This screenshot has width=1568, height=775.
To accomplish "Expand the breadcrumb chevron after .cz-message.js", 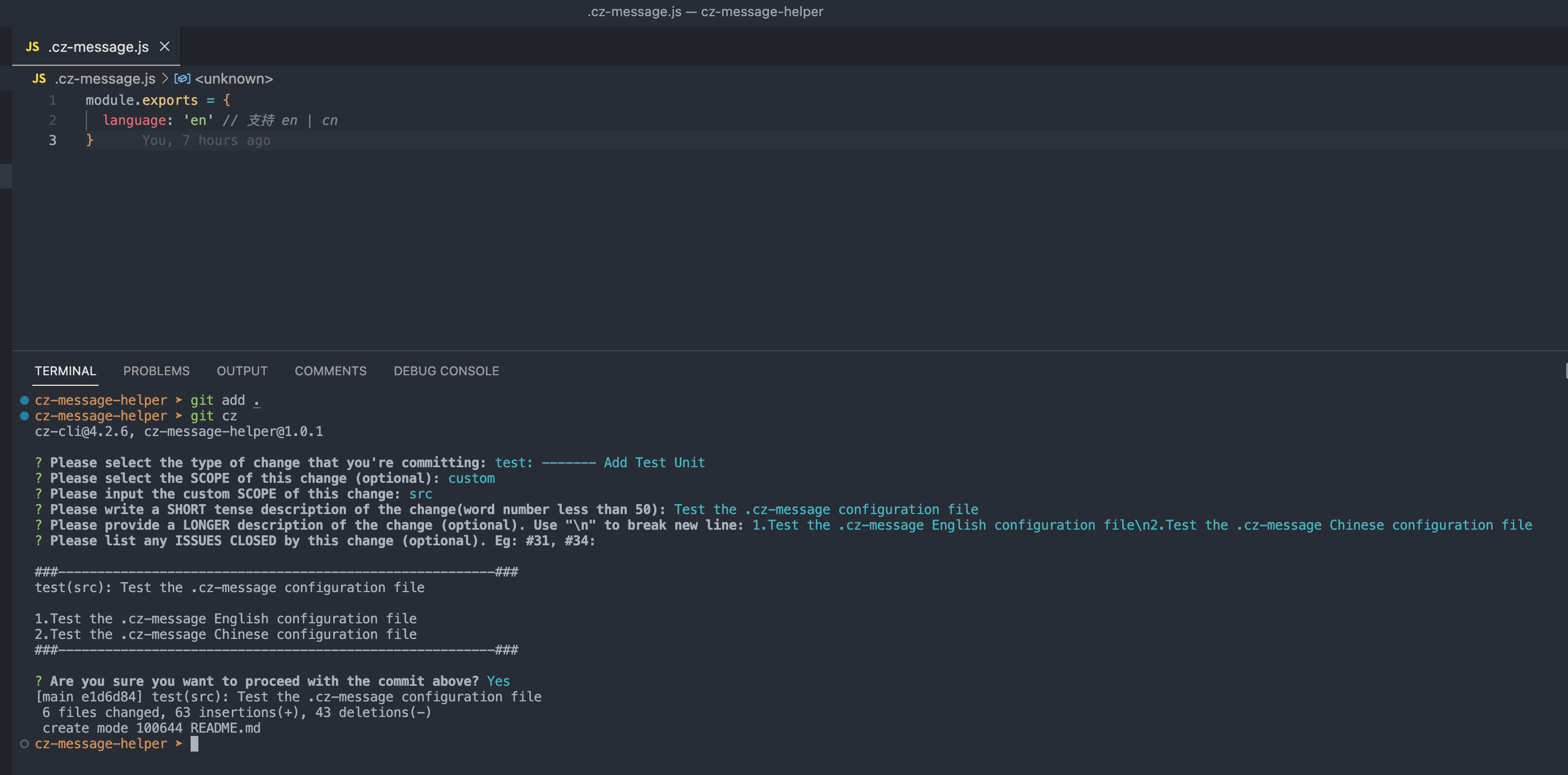I will coord(165,79).
